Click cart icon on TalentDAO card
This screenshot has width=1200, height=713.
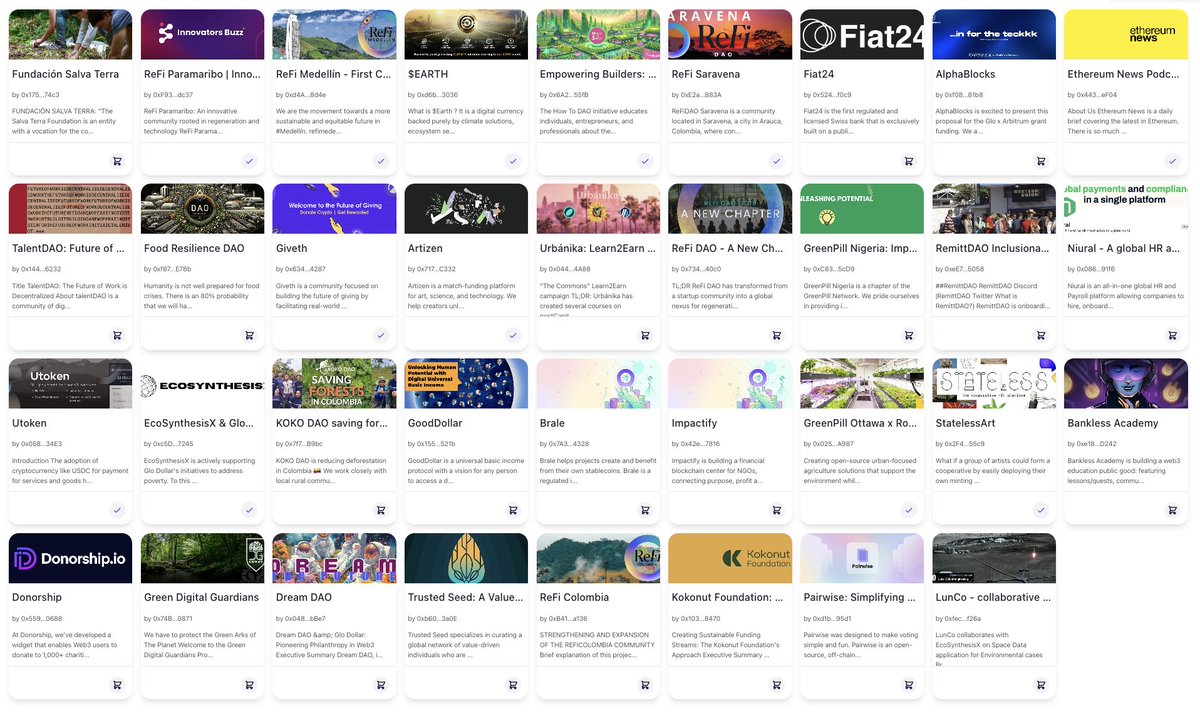click(x=117, y=335)
